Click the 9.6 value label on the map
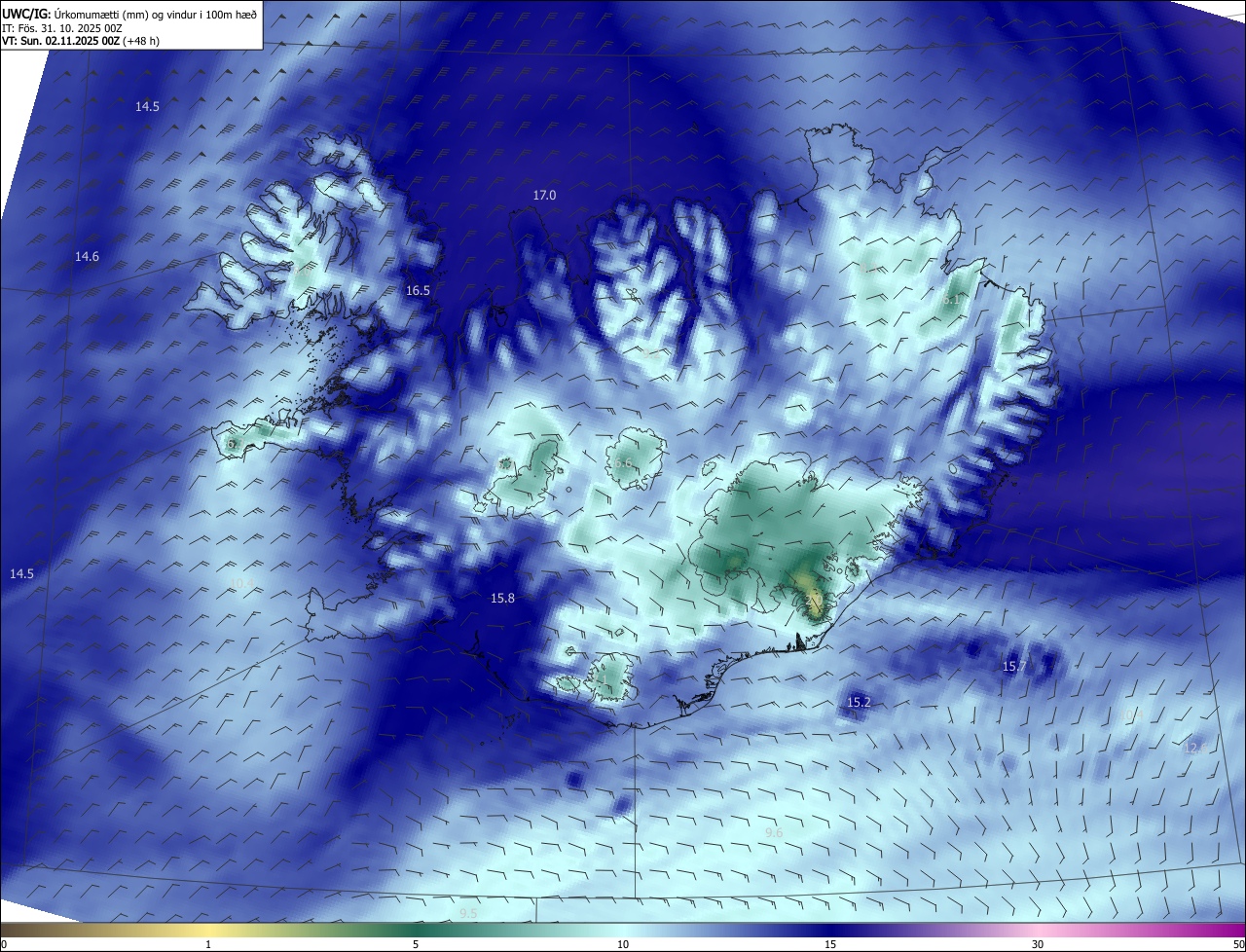Viewport: 1246px width, 952px height. point(774,833)
